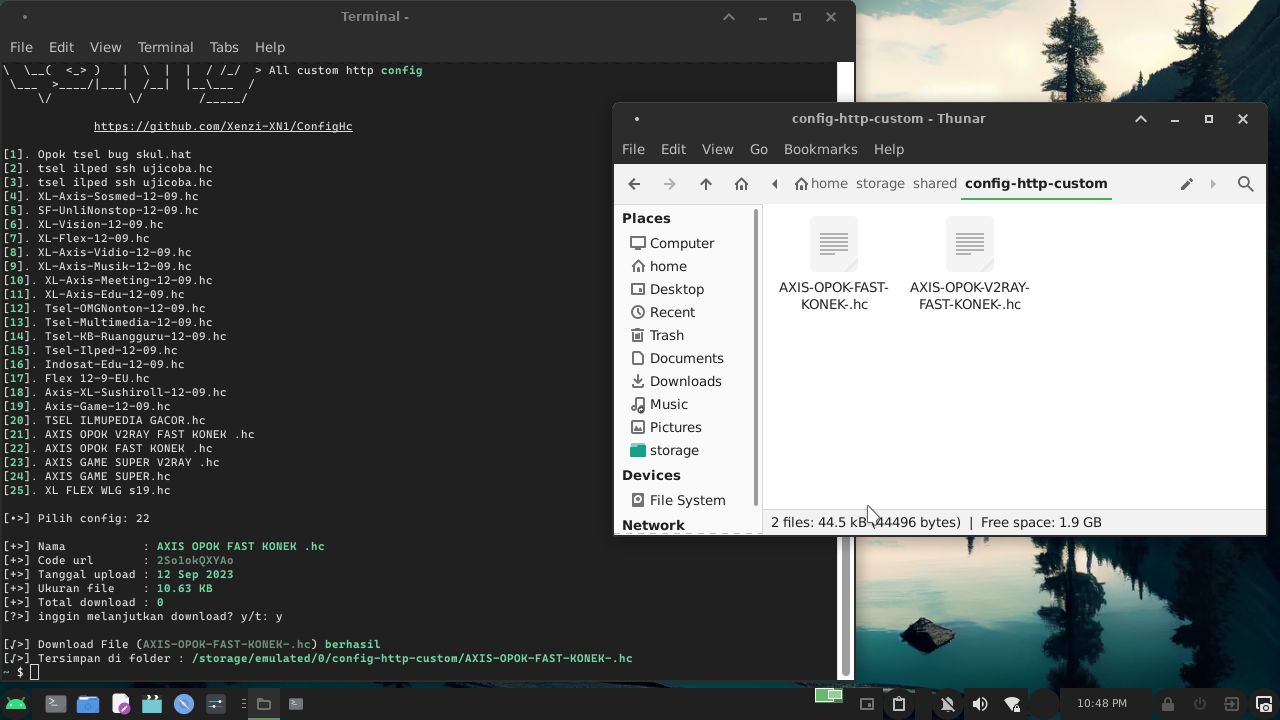Click the pencil icon to edit path
The height and width of the screenshot is (720, 1280).
(x=1186, y=184)
